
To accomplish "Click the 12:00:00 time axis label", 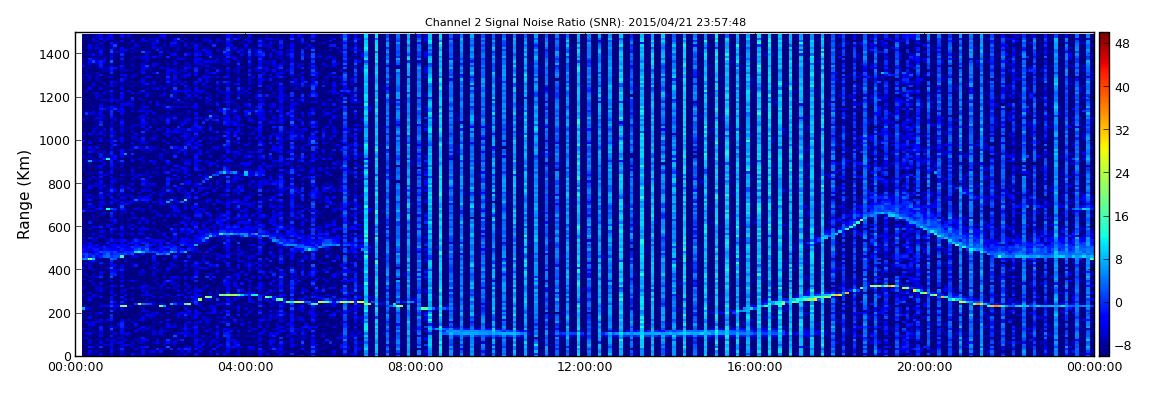I will tap(584, 368).
